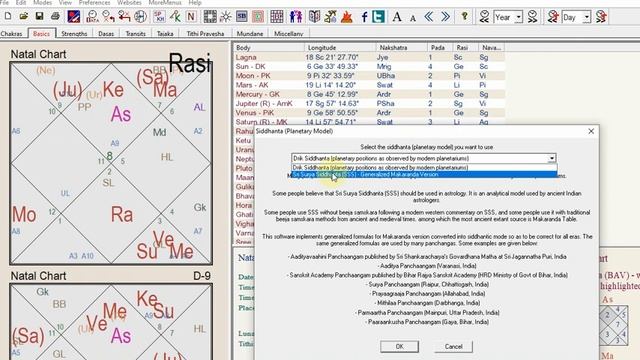This screenshot has width=640, height=360.
Task: Select the Lagna row in table
Action: [369, 57]
